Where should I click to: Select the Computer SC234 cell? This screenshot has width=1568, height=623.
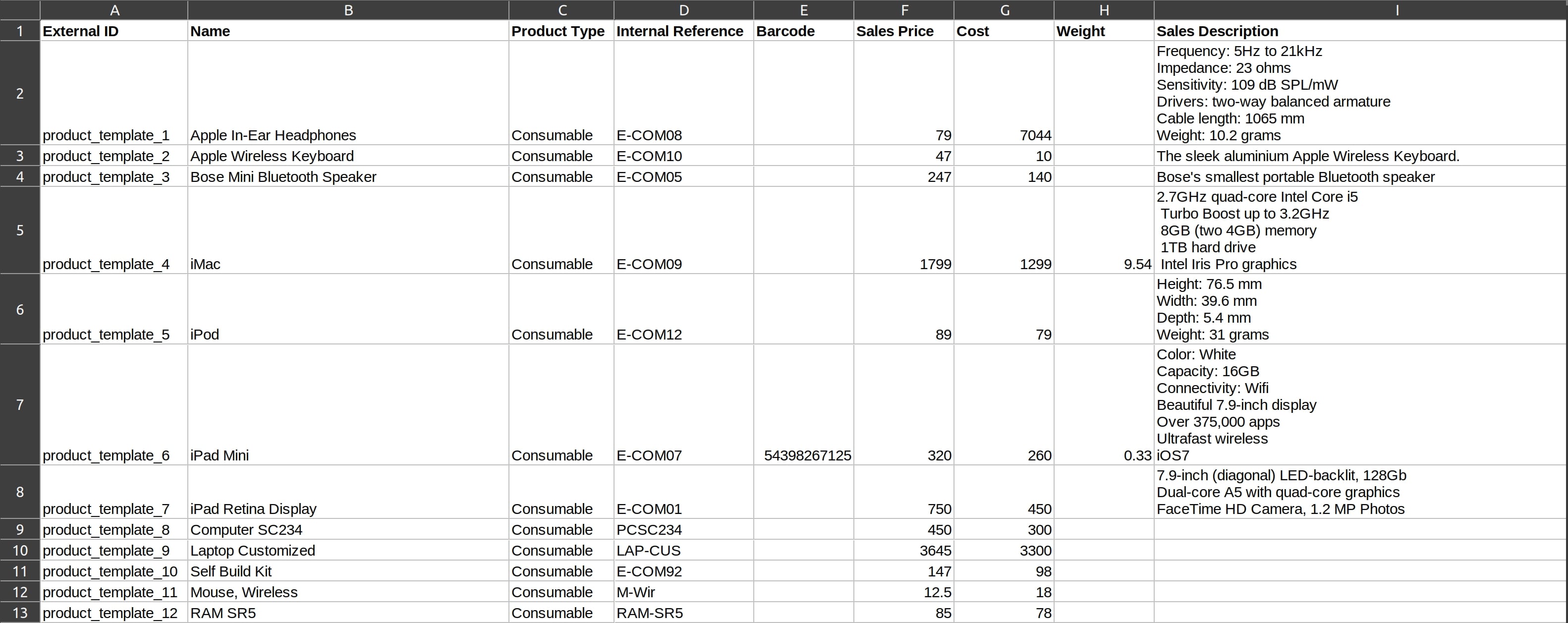coord(348,529)
